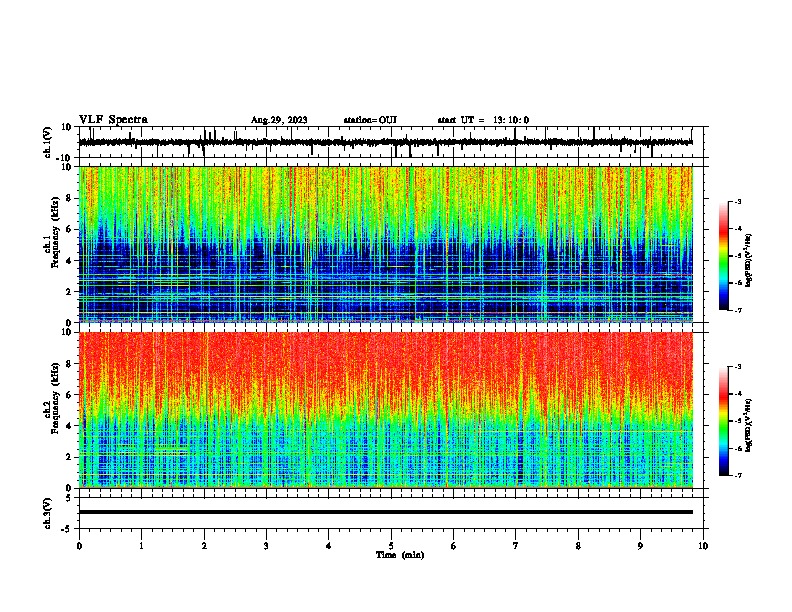
Task: Click the ch.3 flat black trace
Action: [386, 512]
